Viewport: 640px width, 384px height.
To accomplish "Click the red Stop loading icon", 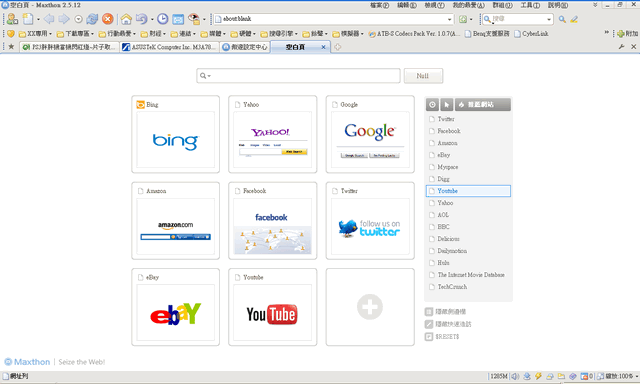I will pos(108,19).
